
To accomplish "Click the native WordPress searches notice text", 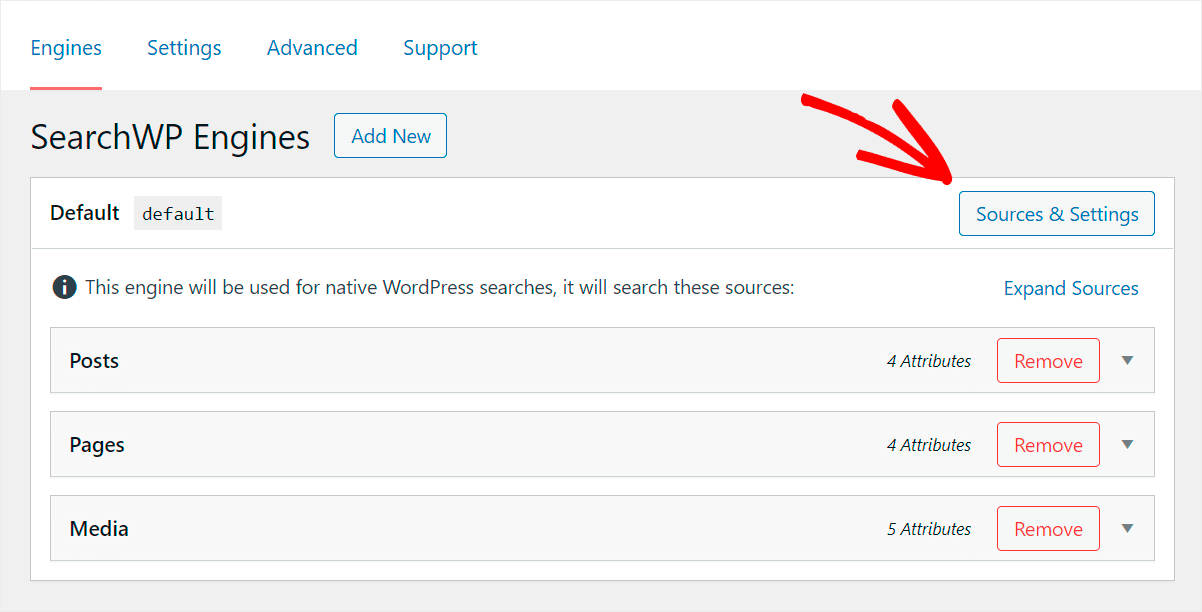I will [x=440, y=288].
